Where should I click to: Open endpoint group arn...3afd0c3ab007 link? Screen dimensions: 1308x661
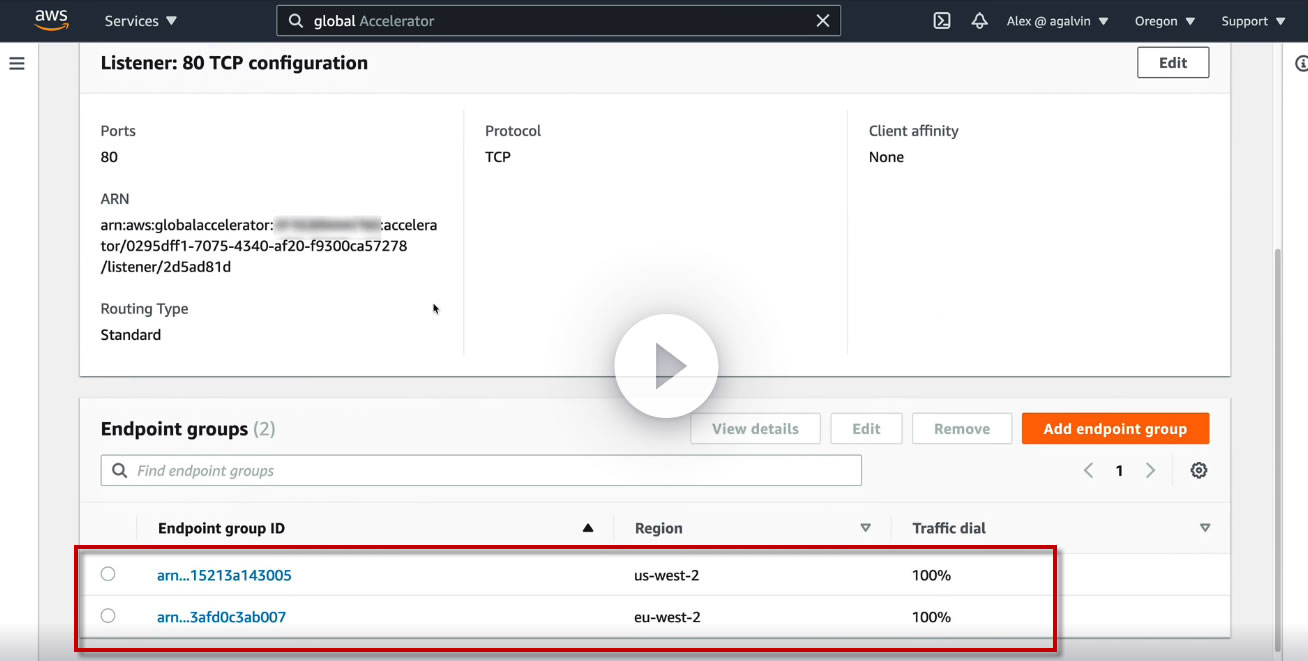click(221, 617)
